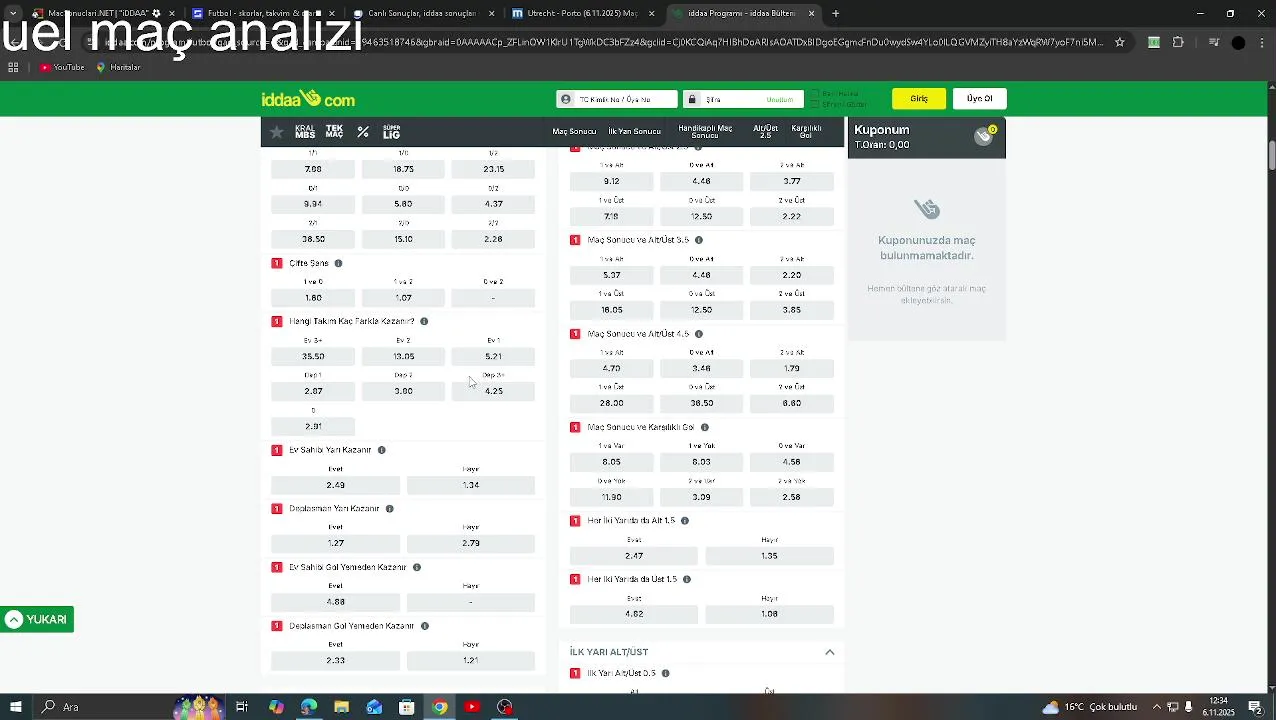
Task: Select Ev Sahibi Yarı Kazanır Evet odds 2.43
Action: (x=335, y=485)
